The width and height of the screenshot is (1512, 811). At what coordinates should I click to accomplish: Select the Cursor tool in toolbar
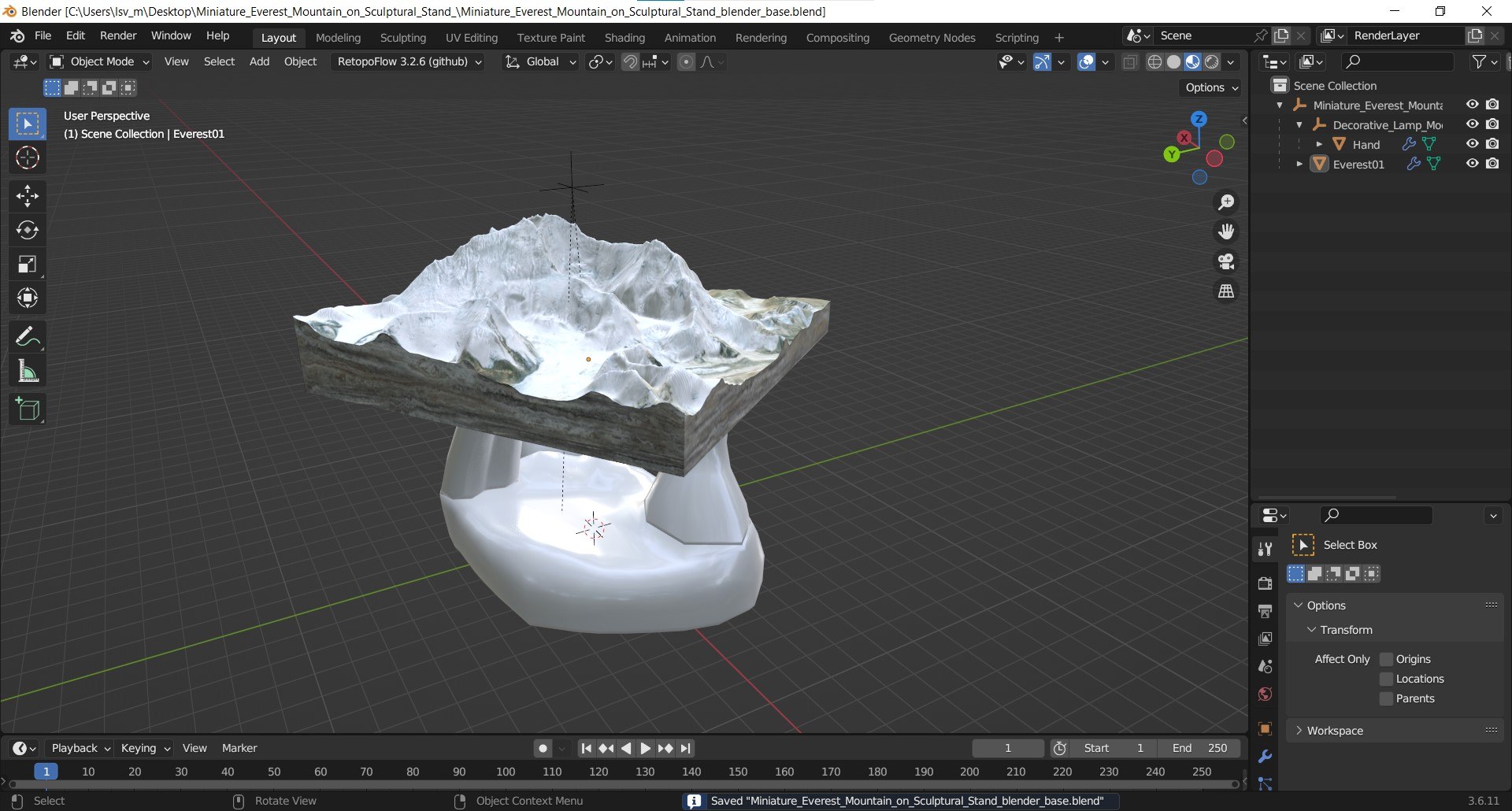click(x=28, y=158)
